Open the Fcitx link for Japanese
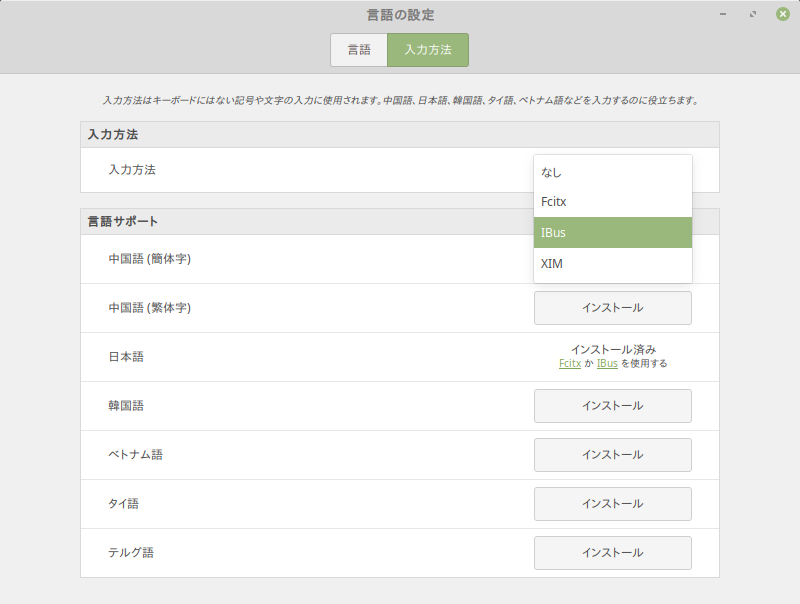 click(x=570, y=365)
